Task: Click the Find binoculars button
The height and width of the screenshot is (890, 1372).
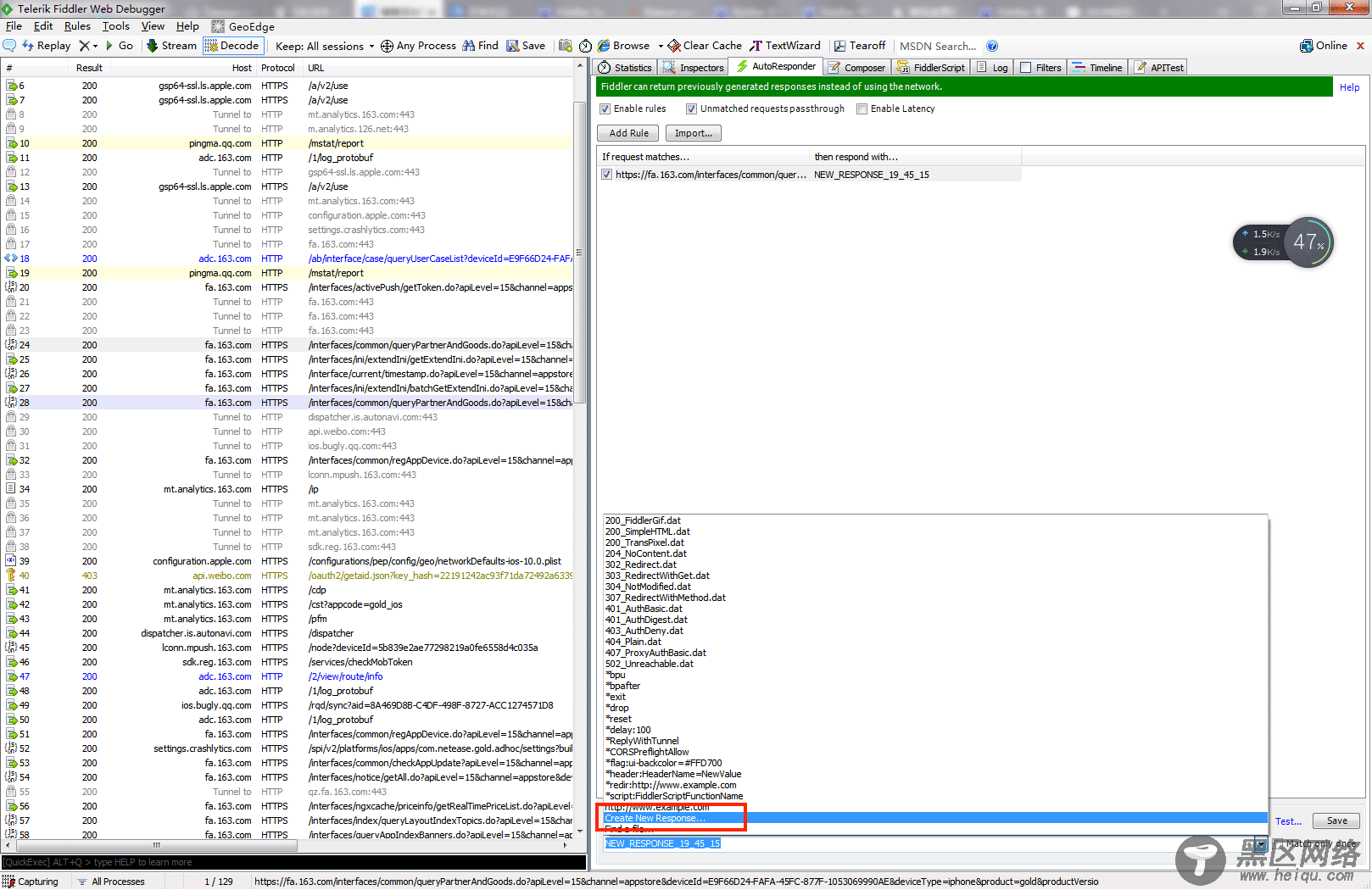Action: [480, 46]
